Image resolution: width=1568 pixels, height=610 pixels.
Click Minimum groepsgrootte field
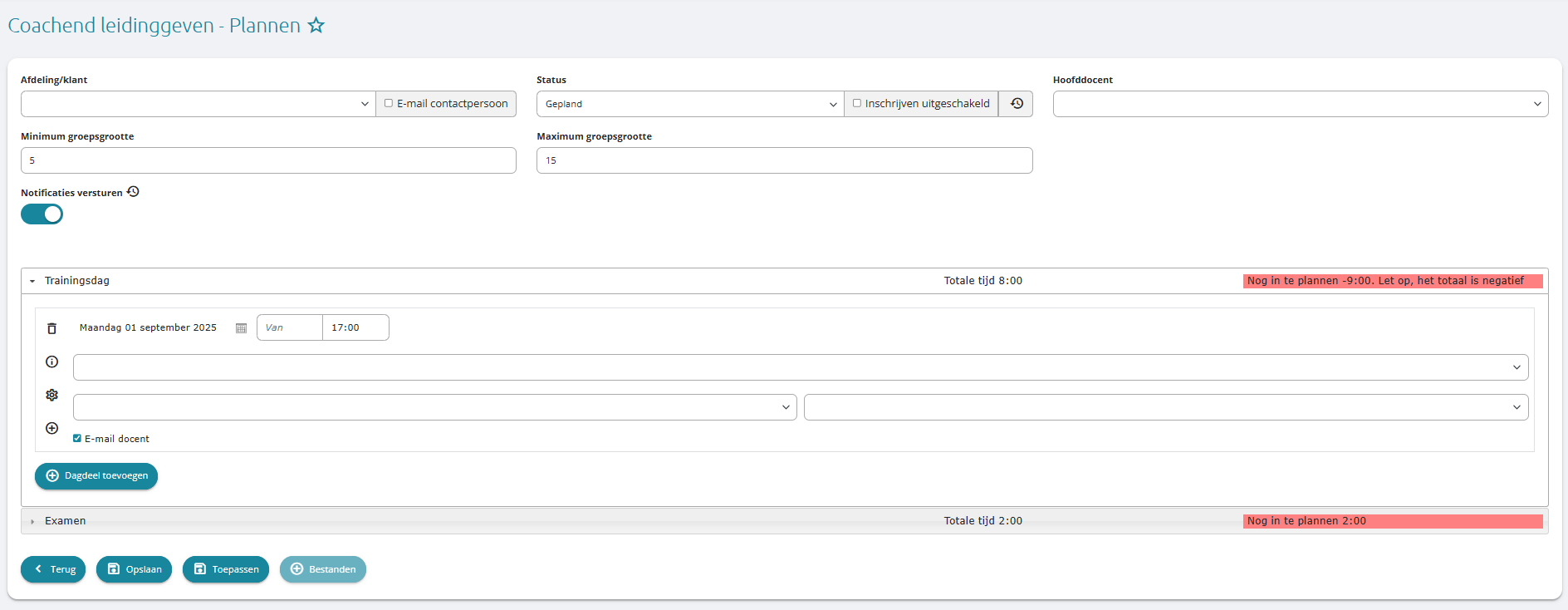pos(268,160)
